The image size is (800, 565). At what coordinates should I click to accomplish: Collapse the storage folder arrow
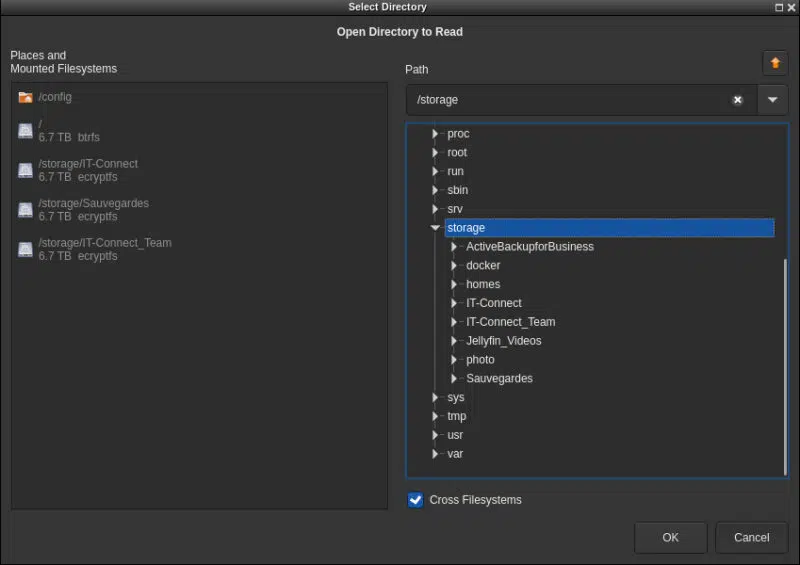click(435, 228)
